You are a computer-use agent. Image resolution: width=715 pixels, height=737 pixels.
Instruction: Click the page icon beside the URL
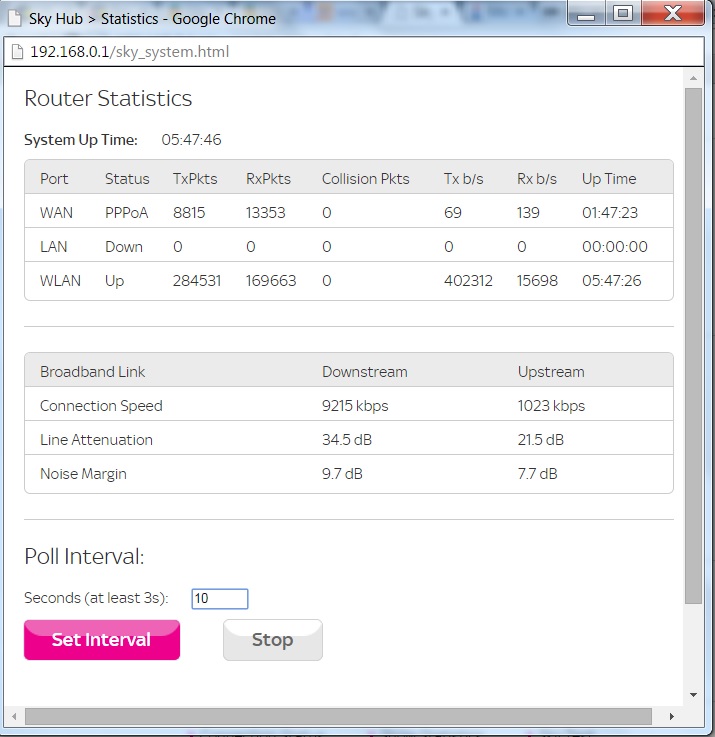click(17, 51)
